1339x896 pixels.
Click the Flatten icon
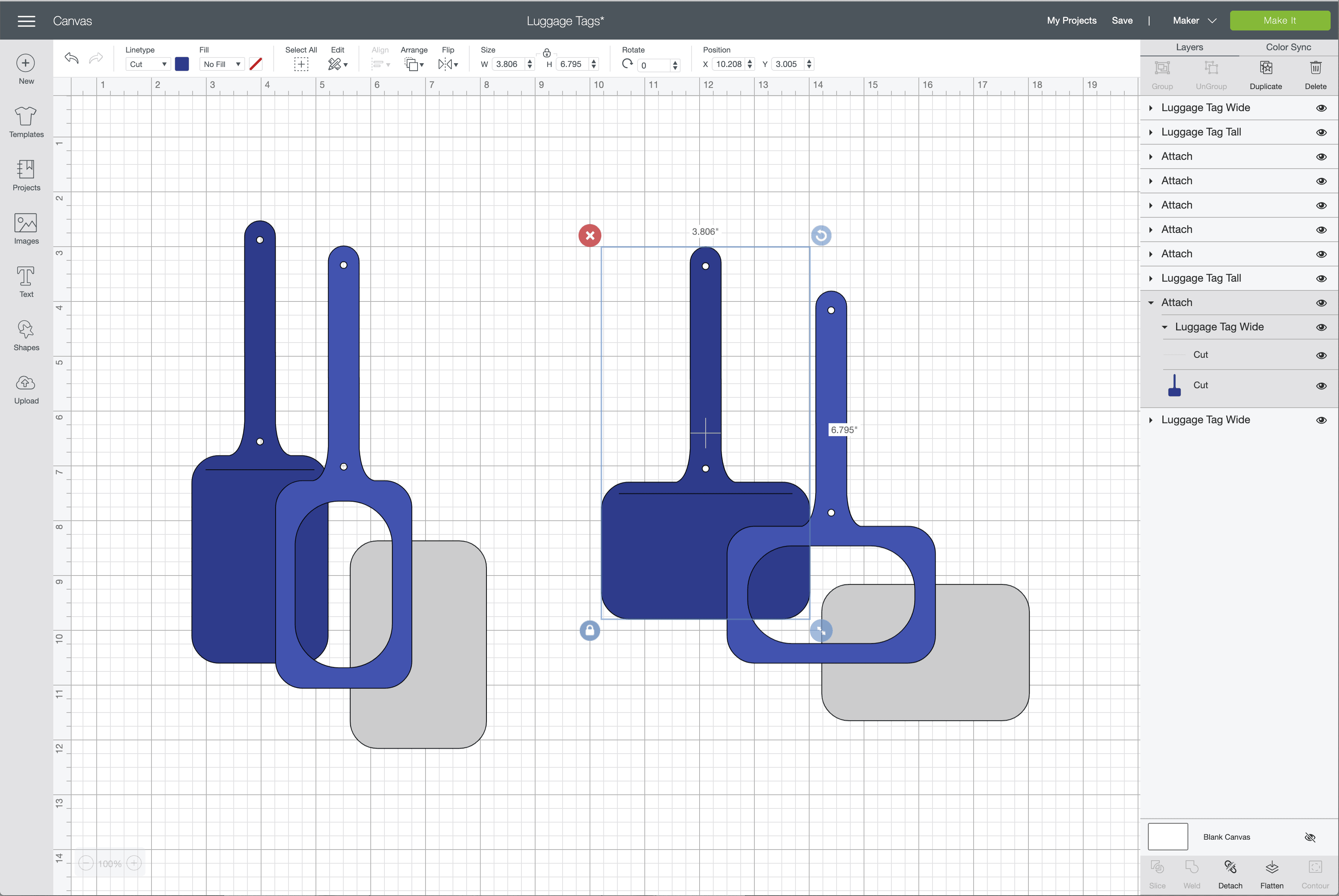(1272, 867)
